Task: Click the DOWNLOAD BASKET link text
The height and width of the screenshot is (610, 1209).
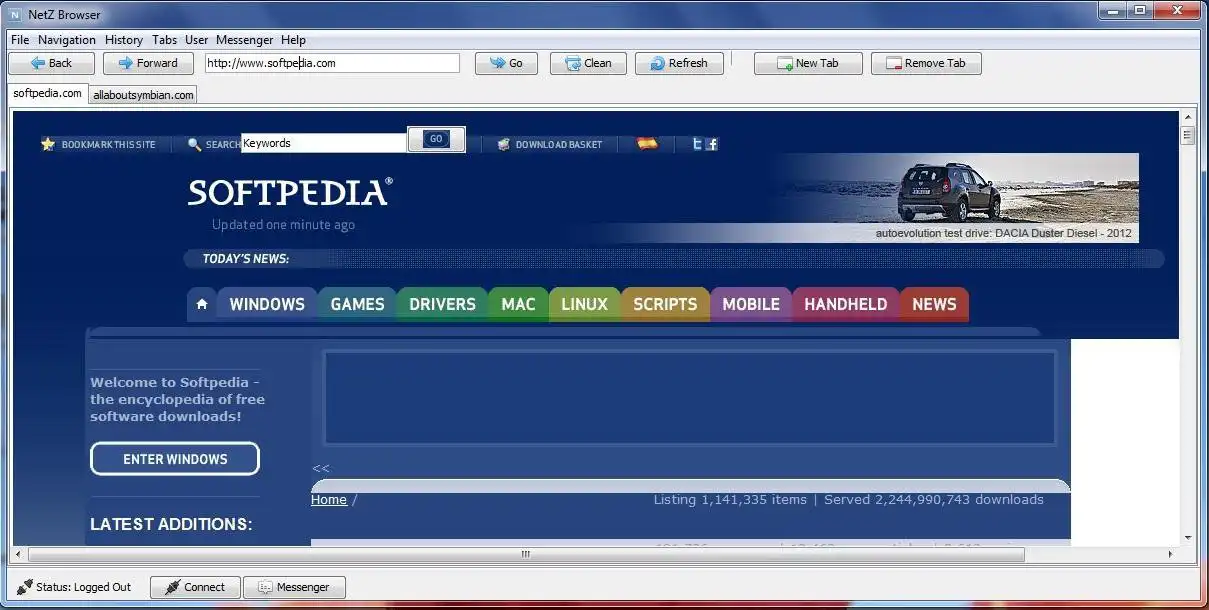Action: [x=559, y=145]
